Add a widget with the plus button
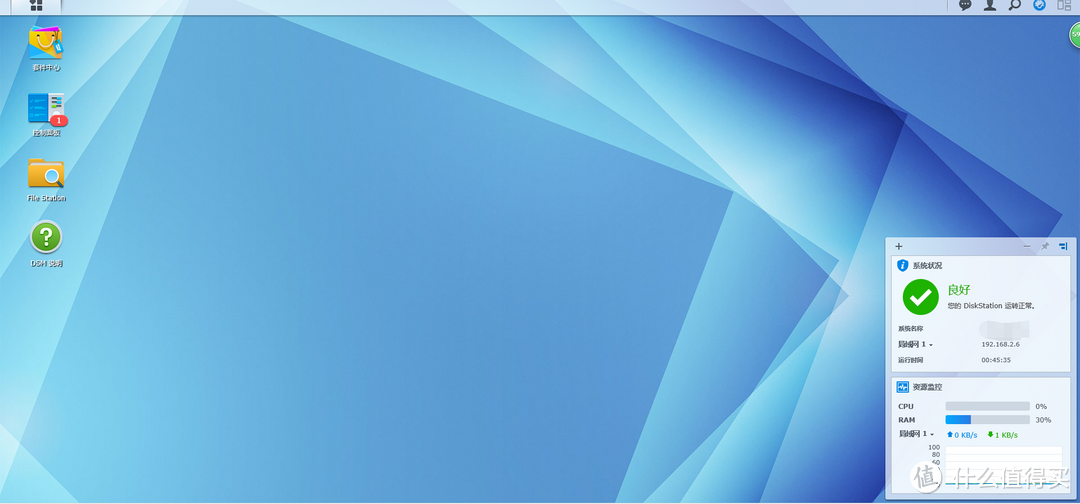The image size is (1080, 504). pos(898,246)
